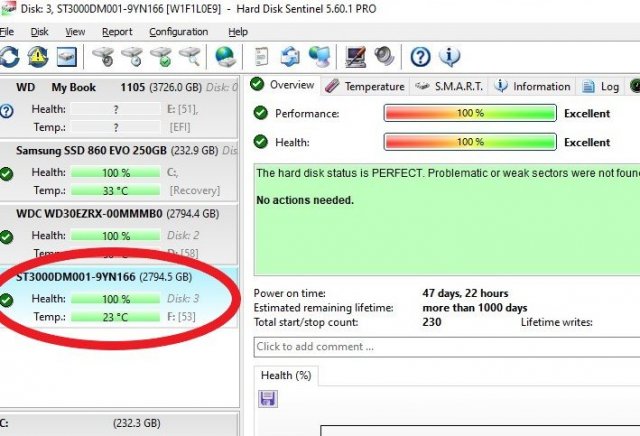Image resolution: width=640 pixels, height=436 pixels.
Task: Open help via the question mark icon
Action: 421,56
